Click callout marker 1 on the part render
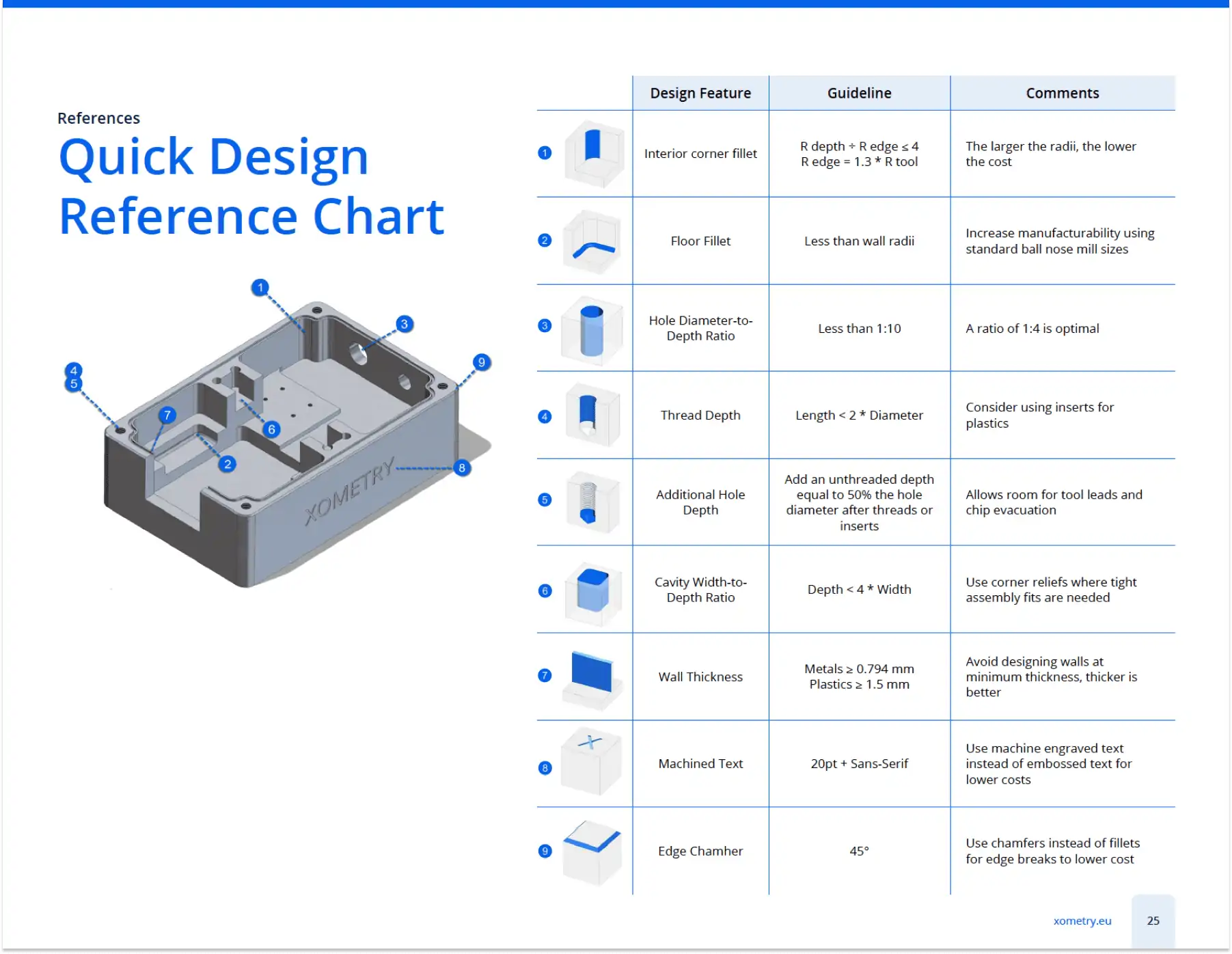 pos(260,288)
